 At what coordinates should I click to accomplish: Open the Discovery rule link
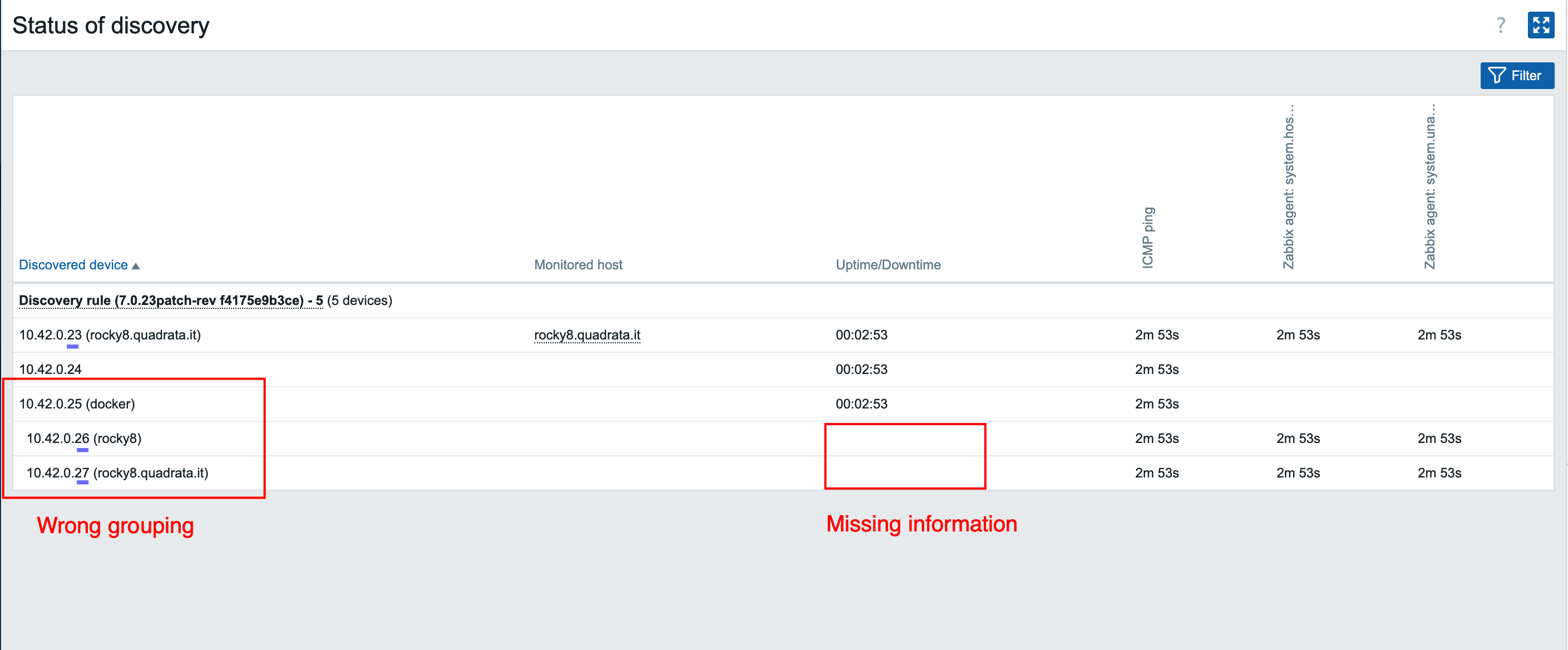[x=170, y=300]
